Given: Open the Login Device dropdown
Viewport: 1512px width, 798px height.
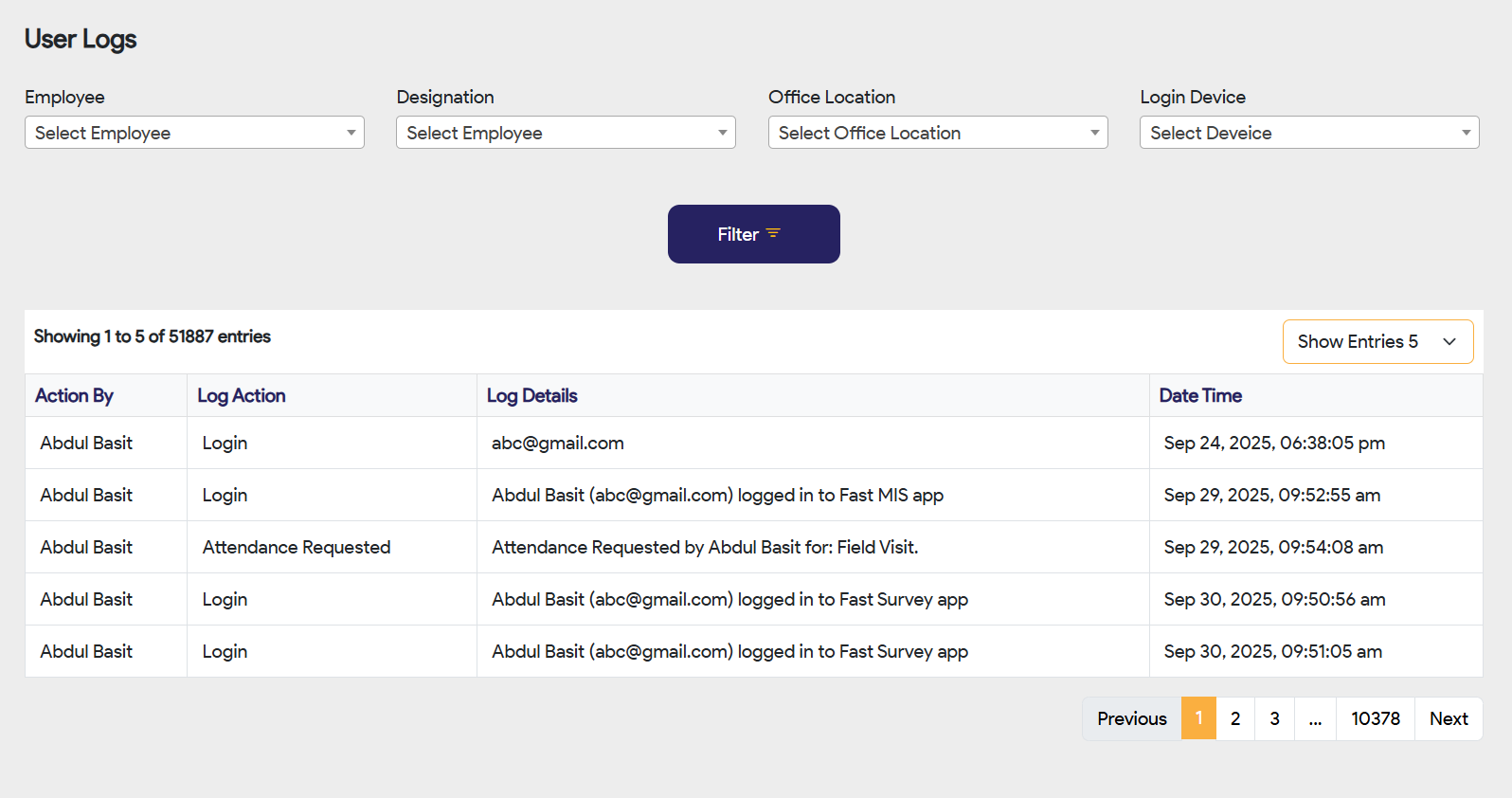Looking at the screenshot, I should pyautogui.click(x=1308, y=133).
